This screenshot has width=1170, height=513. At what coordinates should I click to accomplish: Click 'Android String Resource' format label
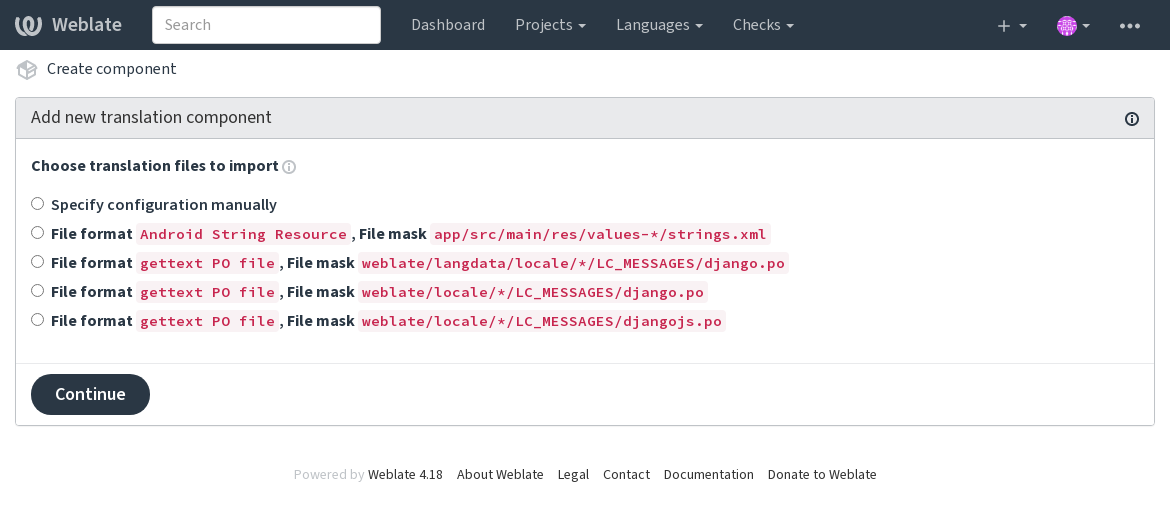click(243, 234)
